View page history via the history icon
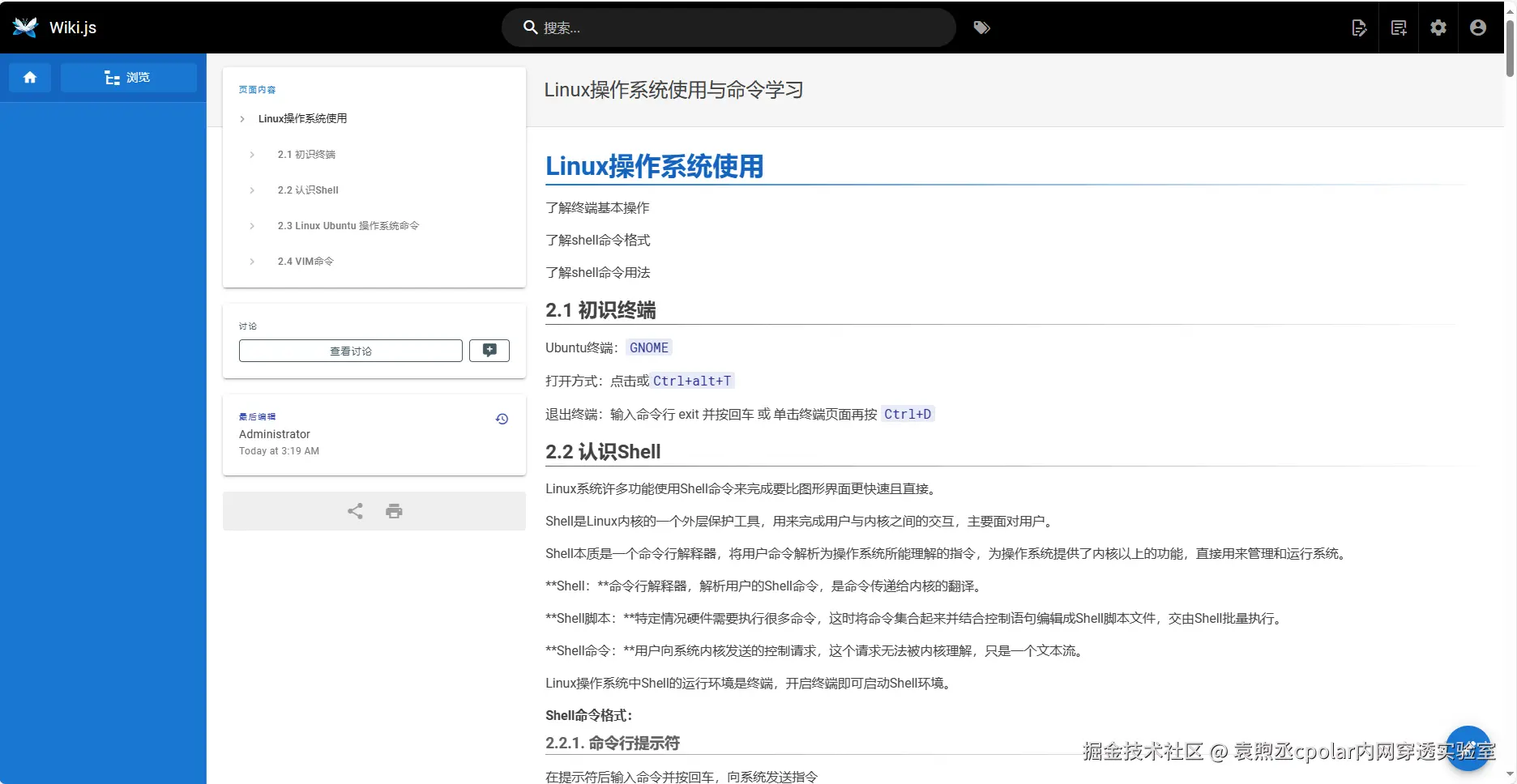The width and height of the screenshot is (1517, 784). 502,419
